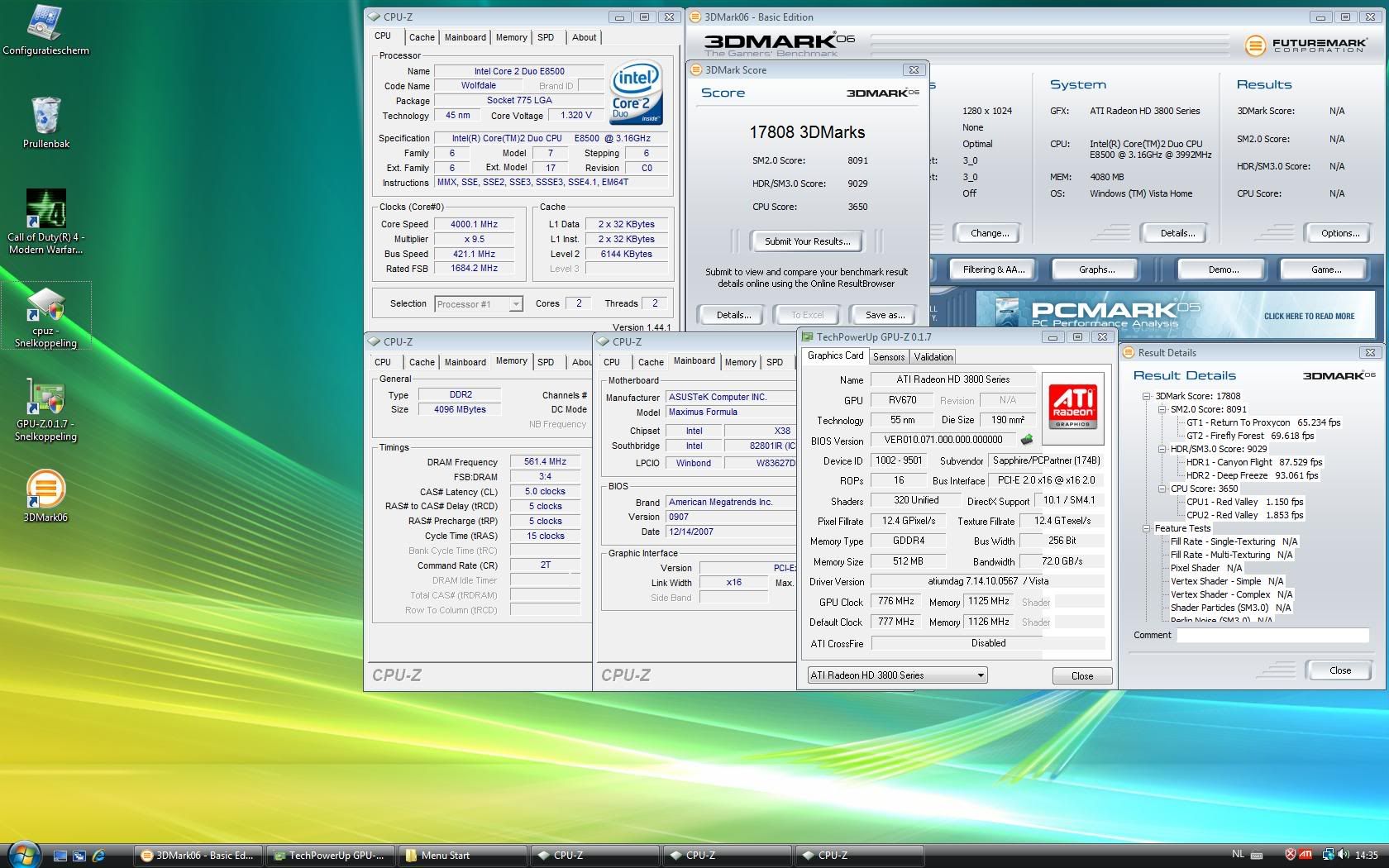
Task: Click the Graphs button in 3DMark06
Action: 1096,269
